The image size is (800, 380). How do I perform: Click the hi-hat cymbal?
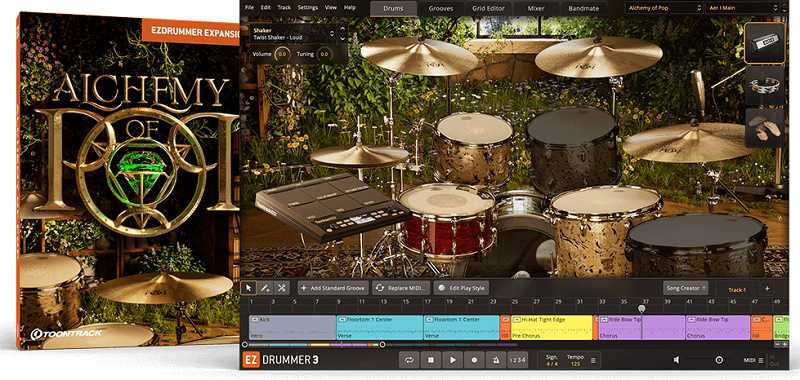point(360,155)
